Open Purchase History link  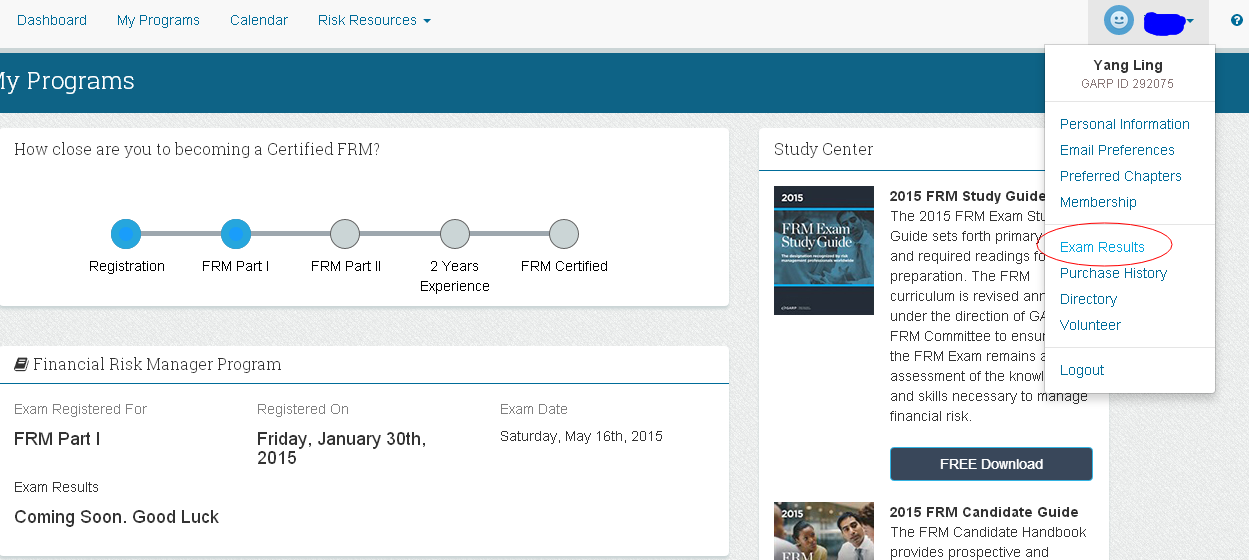point(1113,273)
